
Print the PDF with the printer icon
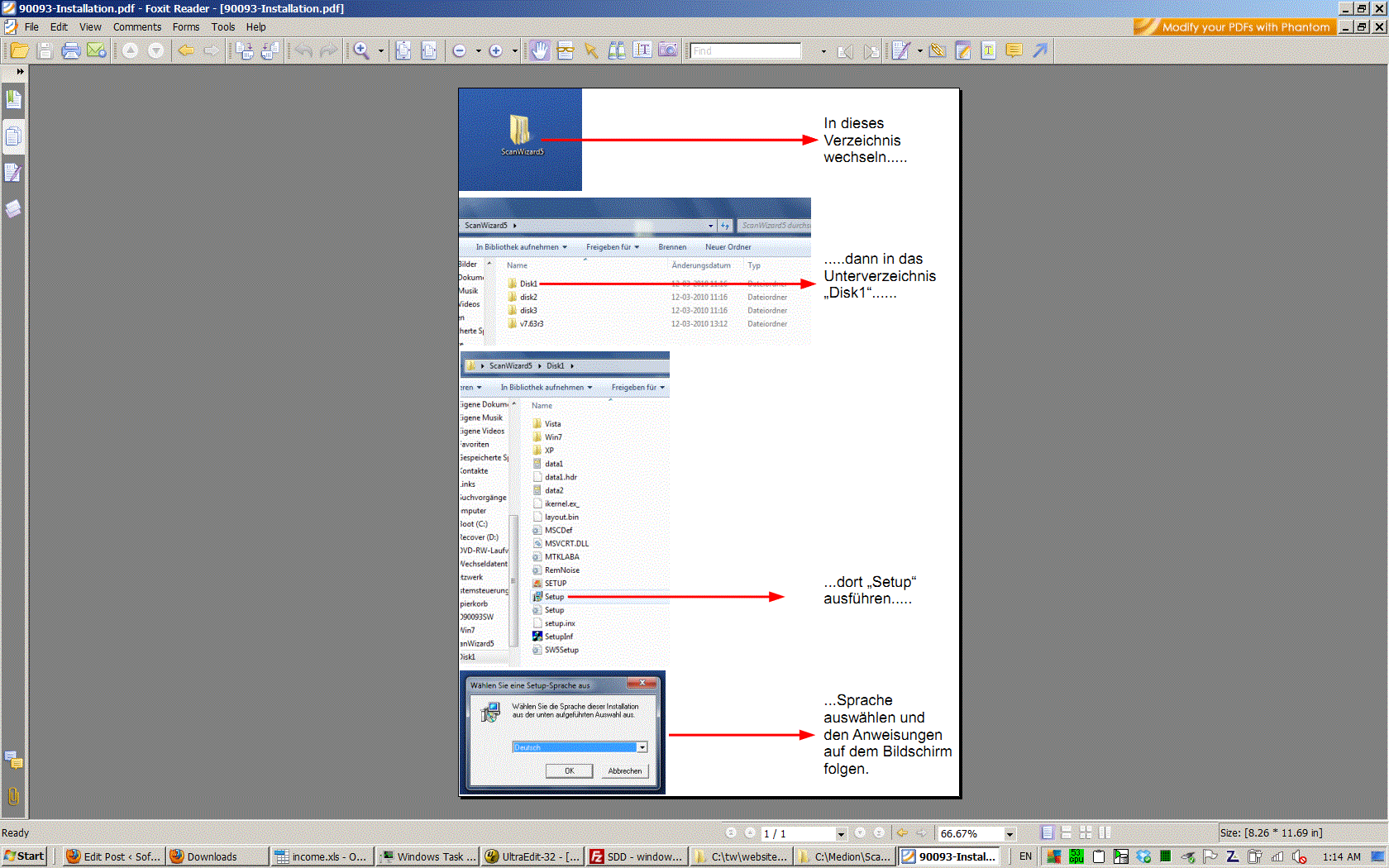click(71, 51)
